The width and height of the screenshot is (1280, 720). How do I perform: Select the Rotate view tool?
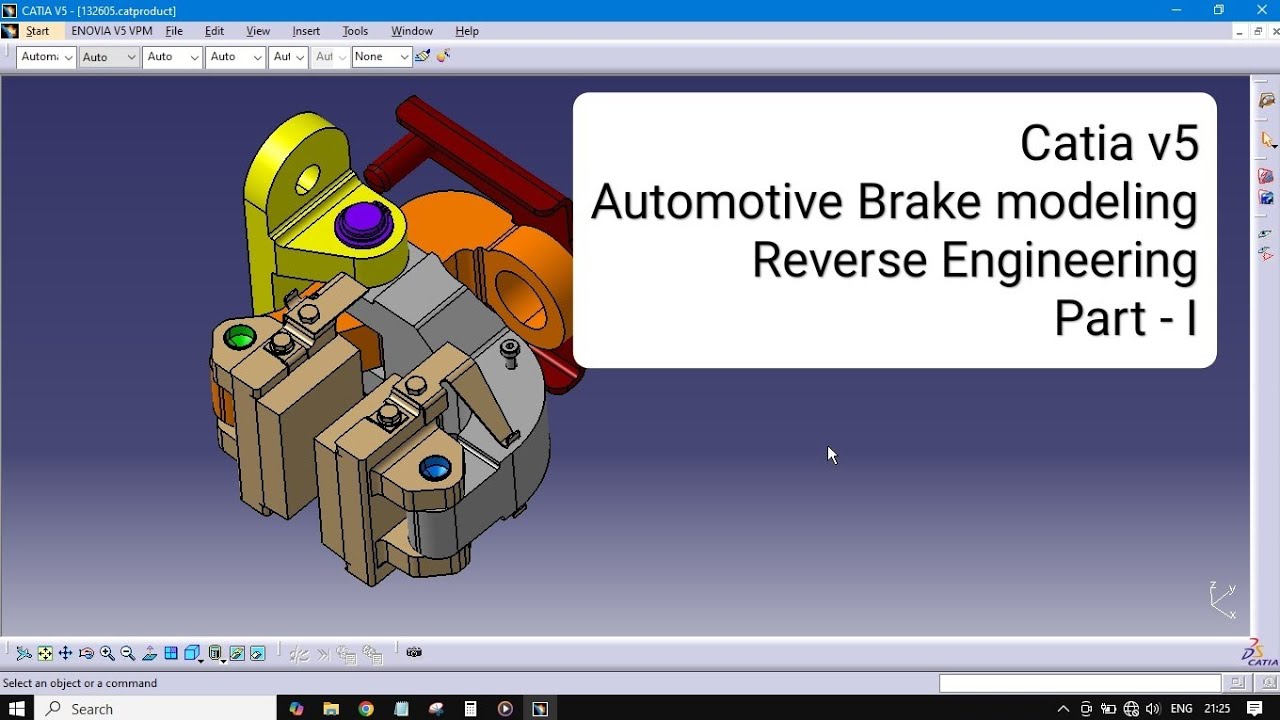point(86,653)
